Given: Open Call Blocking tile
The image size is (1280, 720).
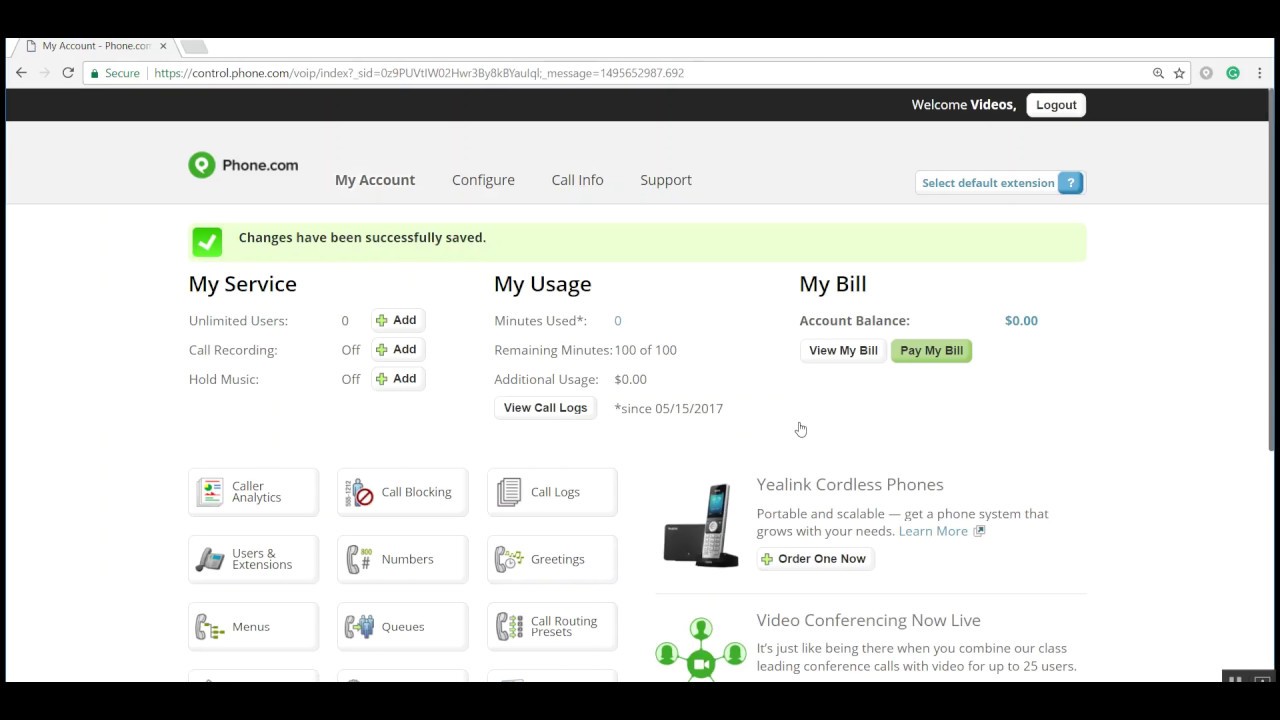Looking at the screenshot, I should coord(403,492).
